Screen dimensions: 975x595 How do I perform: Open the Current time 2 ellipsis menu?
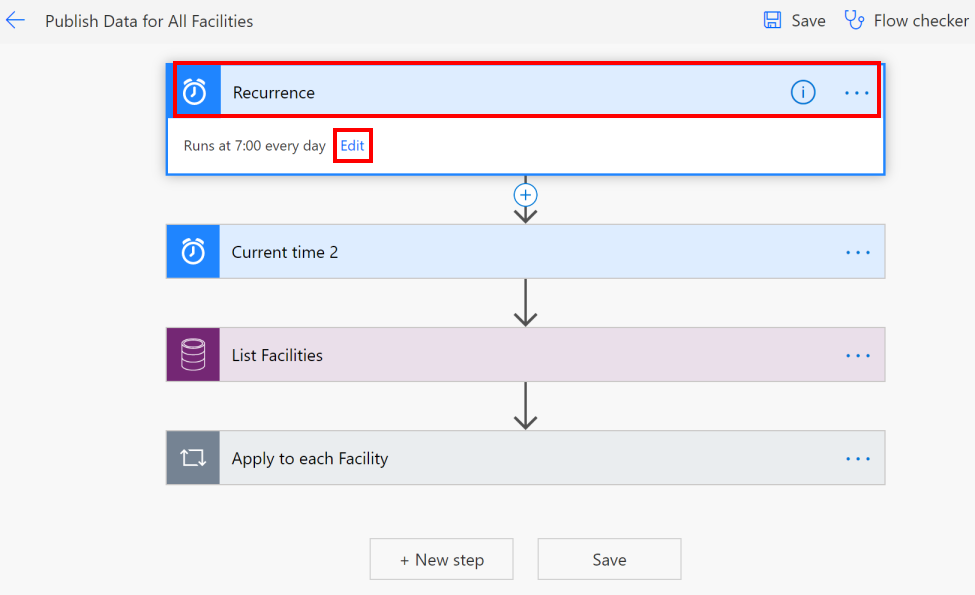857,252
